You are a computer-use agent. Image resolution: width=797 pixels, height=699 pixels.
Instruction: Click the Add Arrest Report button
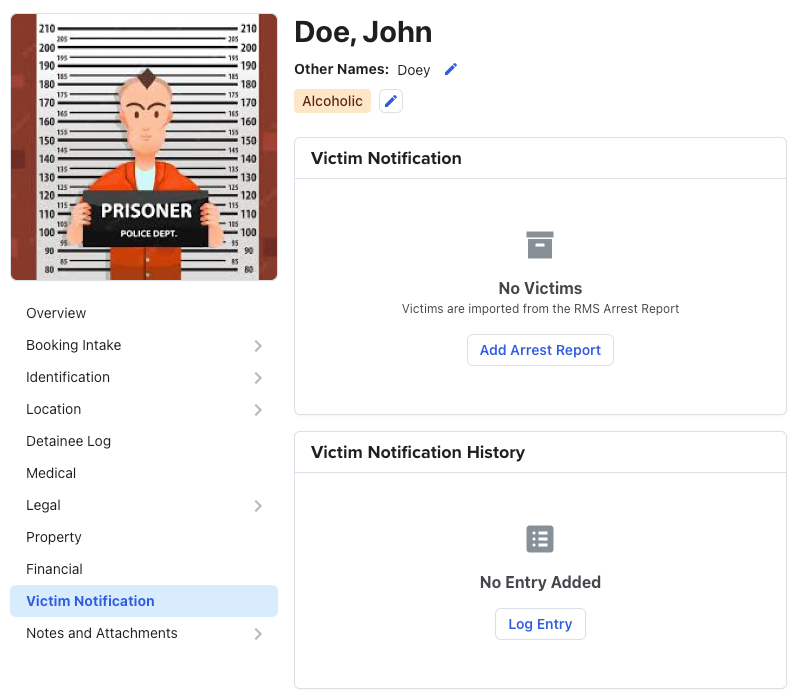coord(540,350)
